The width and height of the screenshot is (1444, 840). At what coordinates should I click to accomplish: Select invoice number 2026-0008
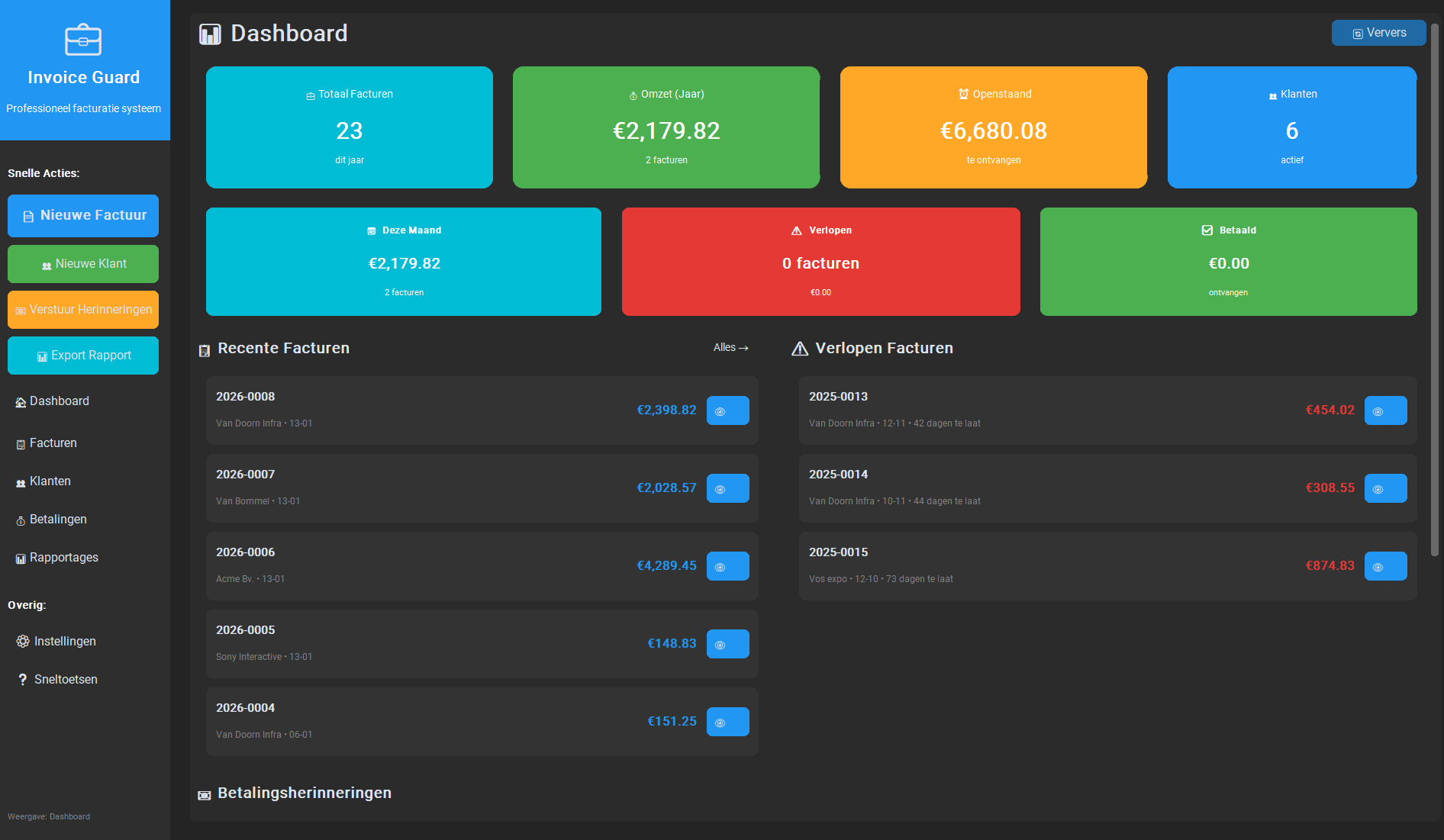coord(245,397)
